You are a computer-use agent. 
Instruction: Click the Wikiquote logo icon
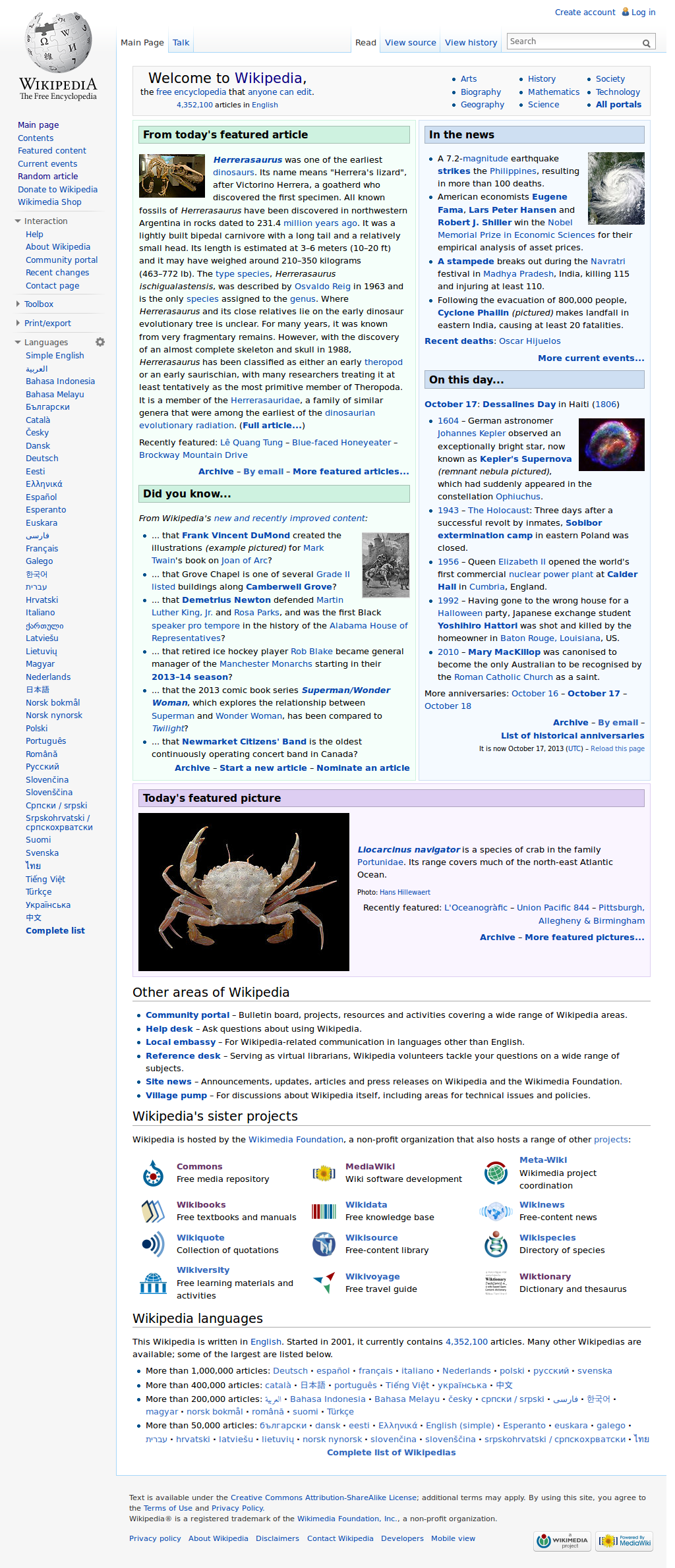(153, 1244)
